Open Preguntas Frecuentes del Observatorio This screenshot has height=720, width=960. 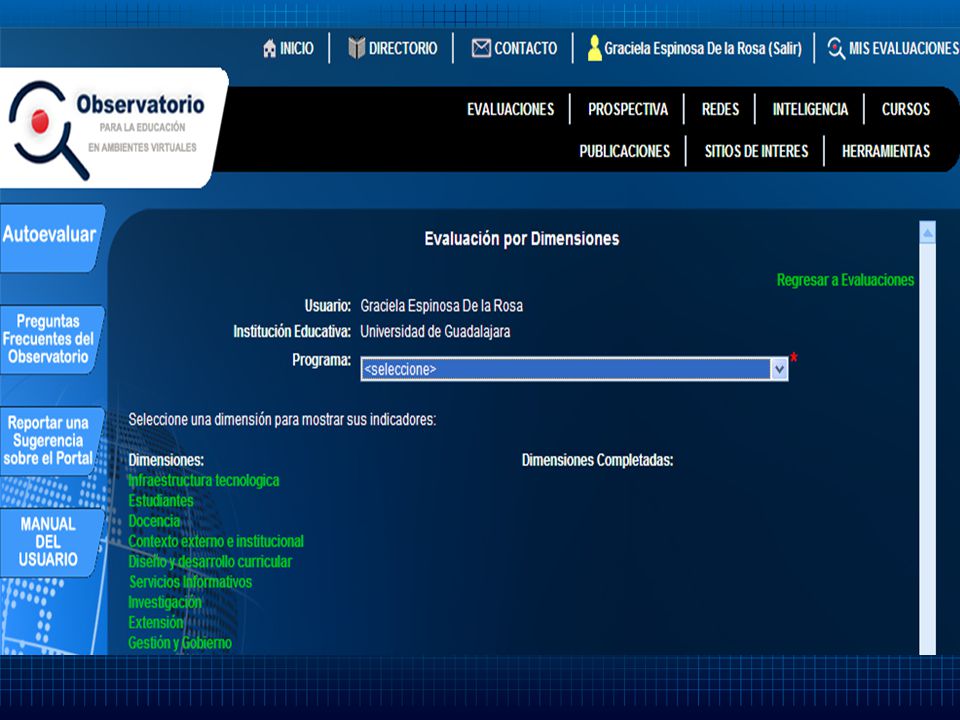(50, 339)
